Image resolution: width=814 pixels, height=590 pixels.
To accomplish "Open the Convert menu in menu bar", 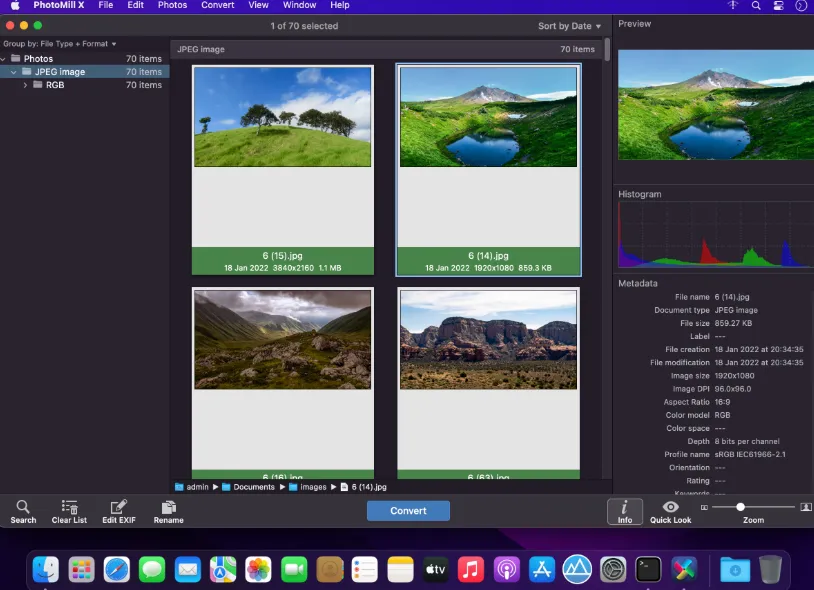I will pyautogui.click(x=218, y=5).
